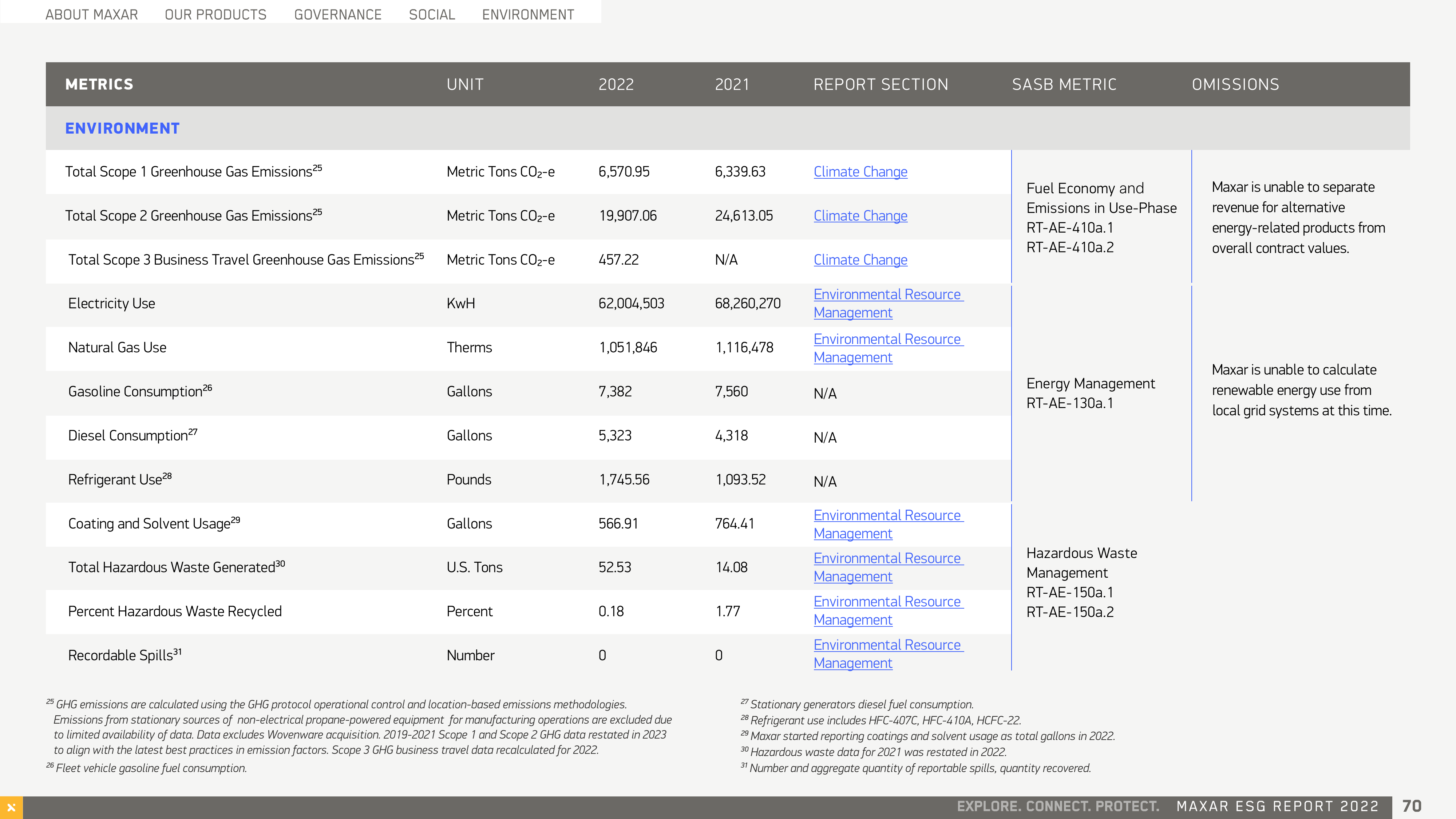
Task: Select the 566.91 value
Action: [x=618, y=524]
